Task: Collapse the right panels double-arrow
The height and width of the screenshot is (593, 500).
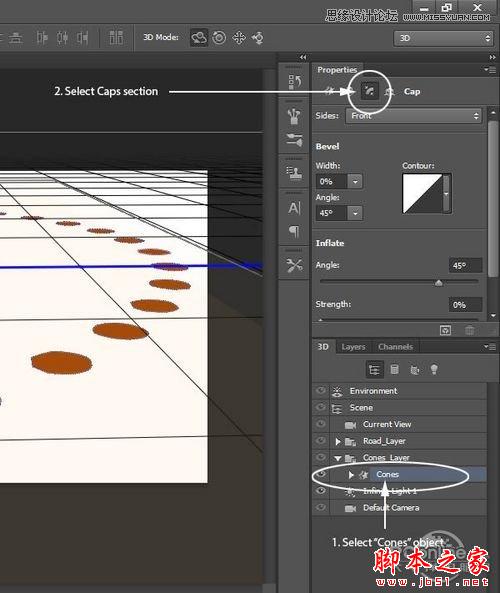Action: [492, 57]
